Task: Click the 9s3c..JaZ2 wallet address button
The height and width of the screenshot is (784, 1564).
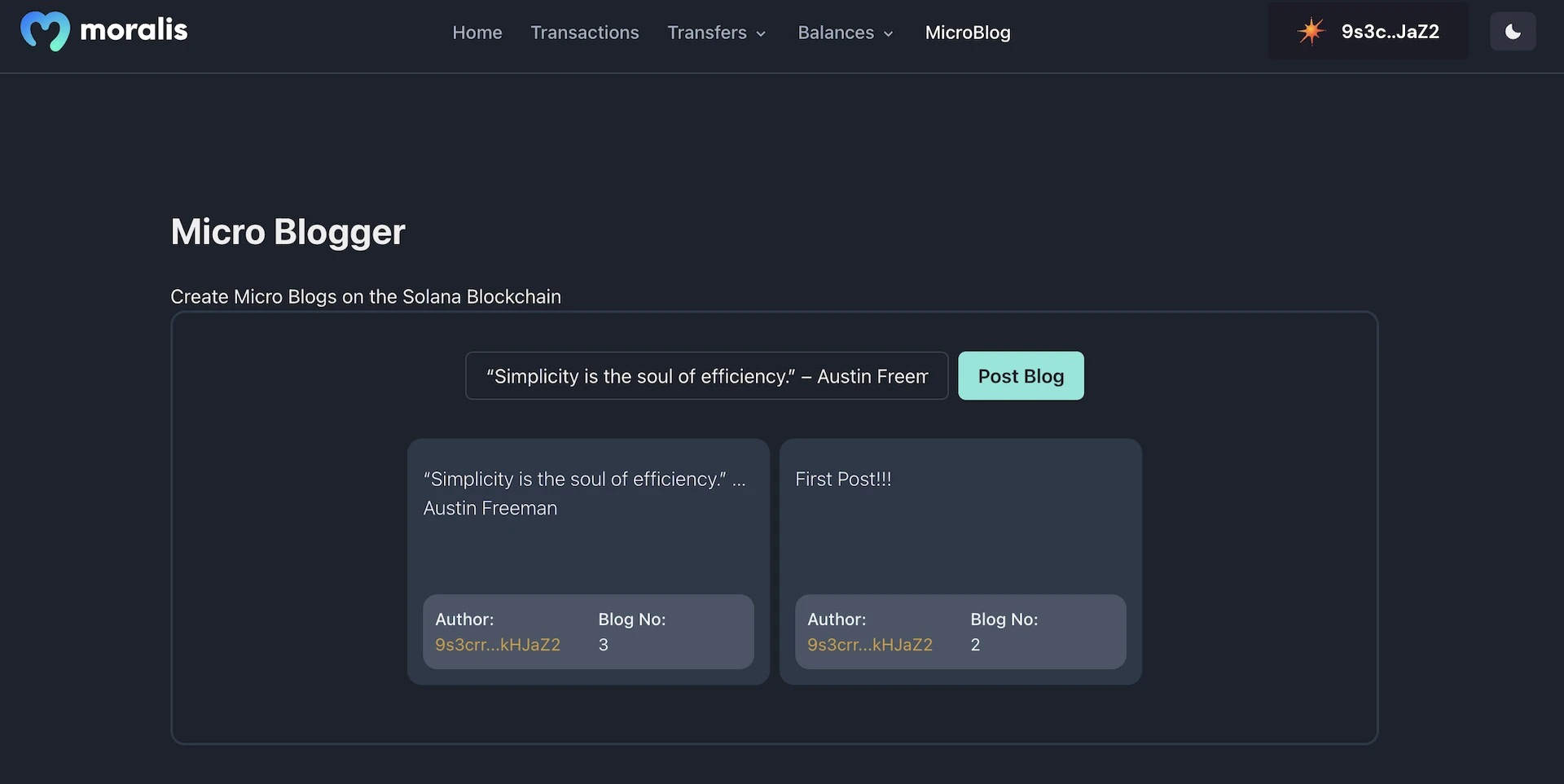Action: click(x=1390, y=31)
